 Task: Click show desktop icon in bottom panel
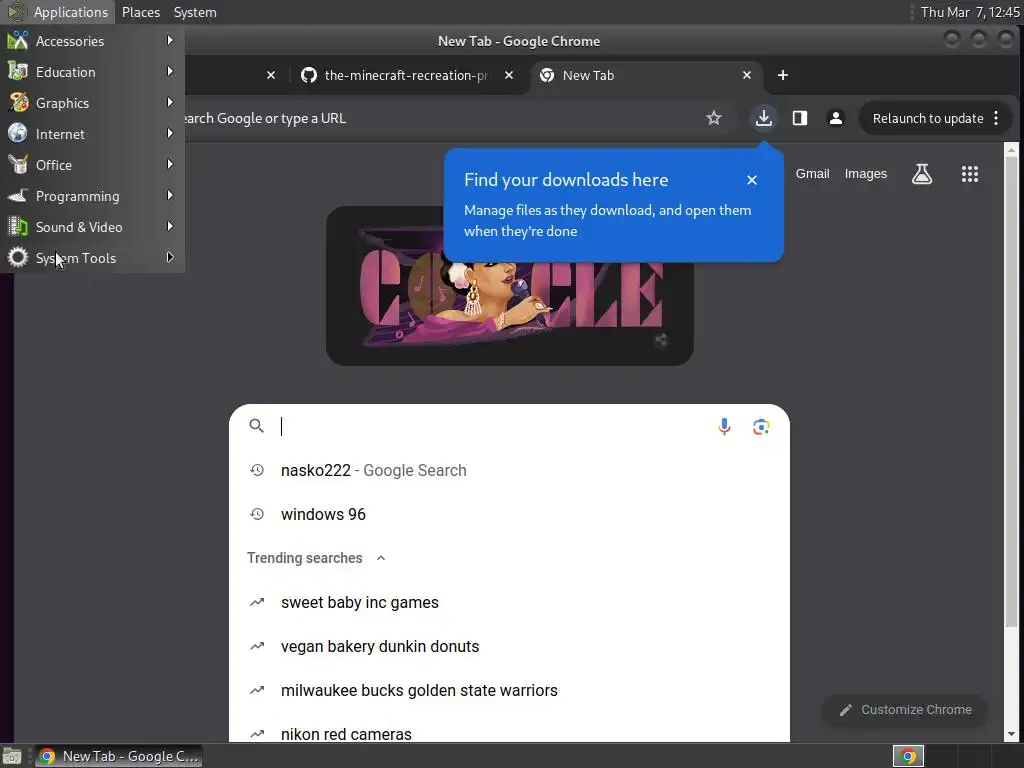point(12,756)
